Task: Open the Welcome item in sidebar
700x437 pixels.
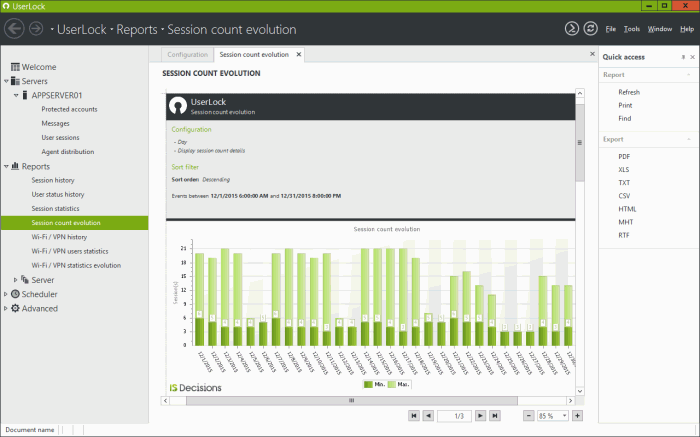Action: 39,67
